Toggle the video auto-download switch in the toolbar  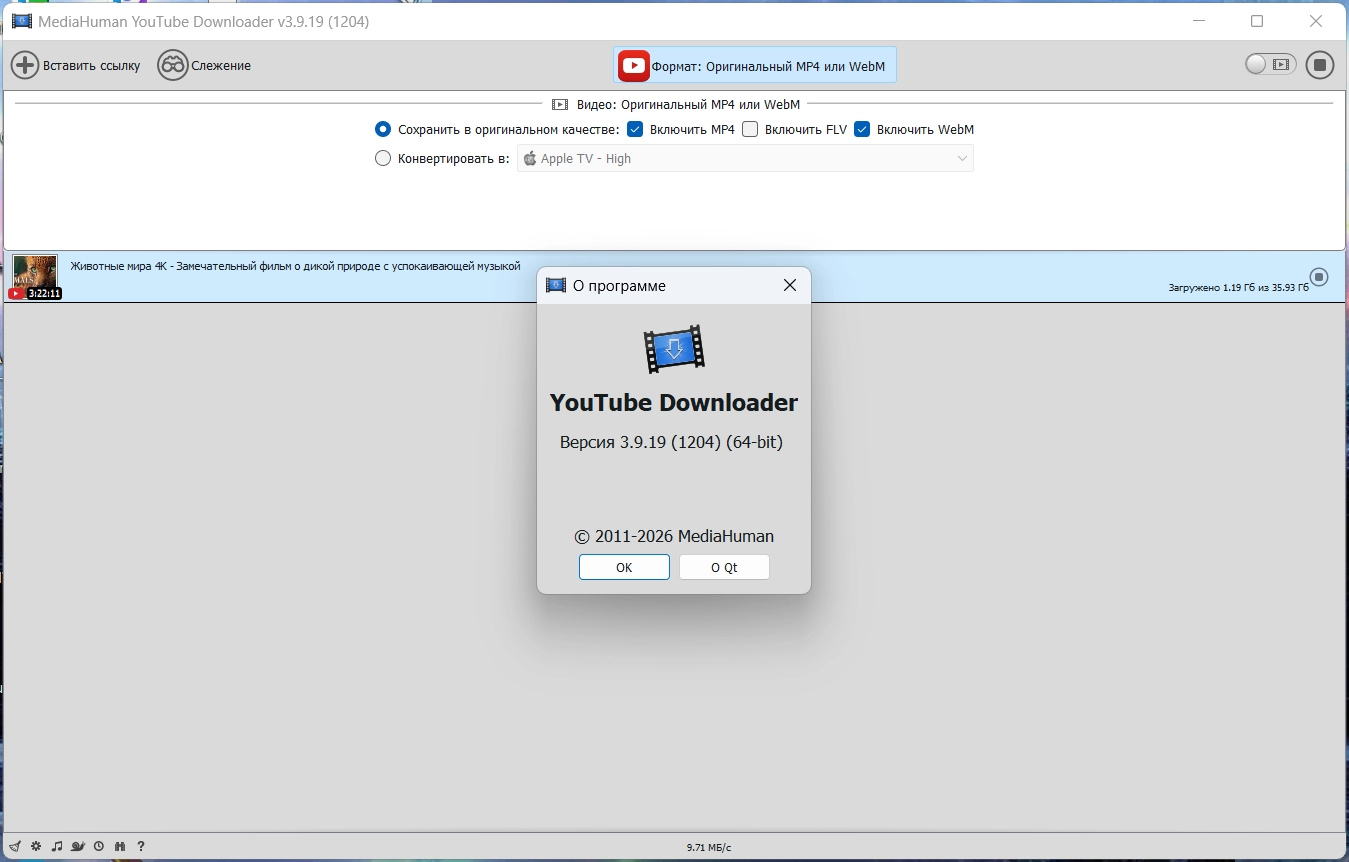pos(1270,65)
